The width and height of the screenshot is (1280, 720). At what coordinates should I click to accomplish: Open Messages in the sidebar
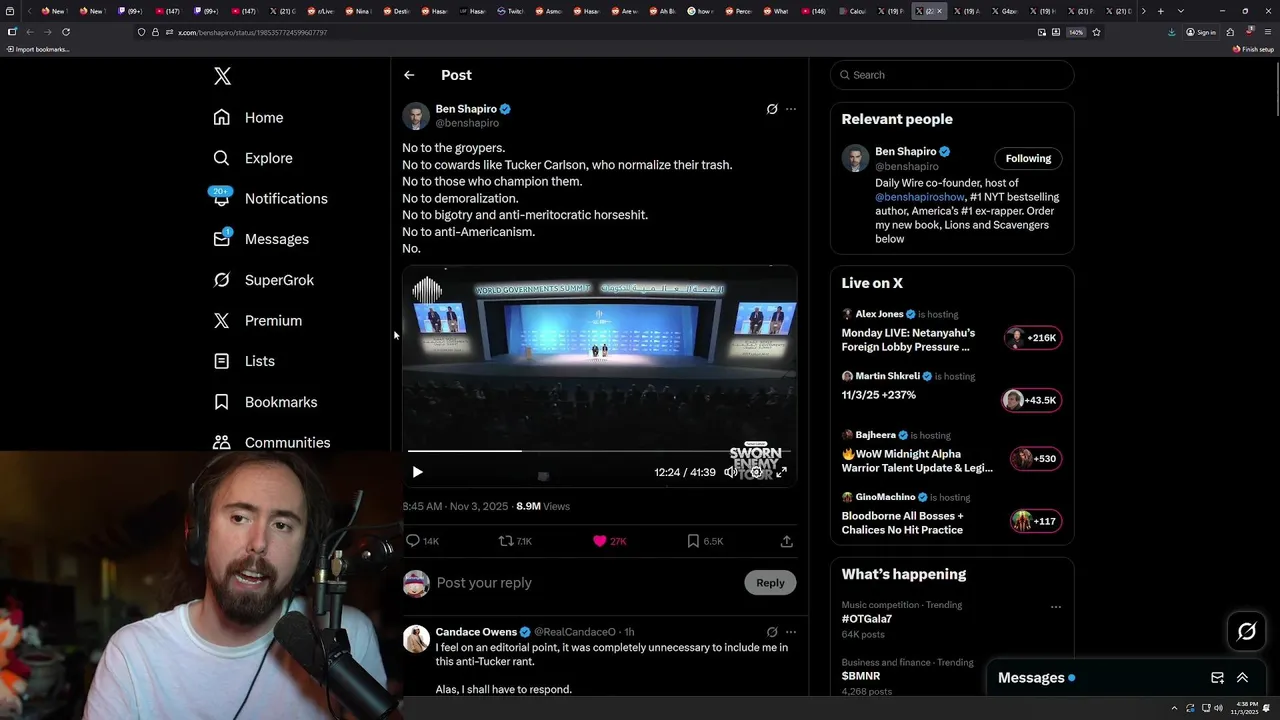[260, 239]
